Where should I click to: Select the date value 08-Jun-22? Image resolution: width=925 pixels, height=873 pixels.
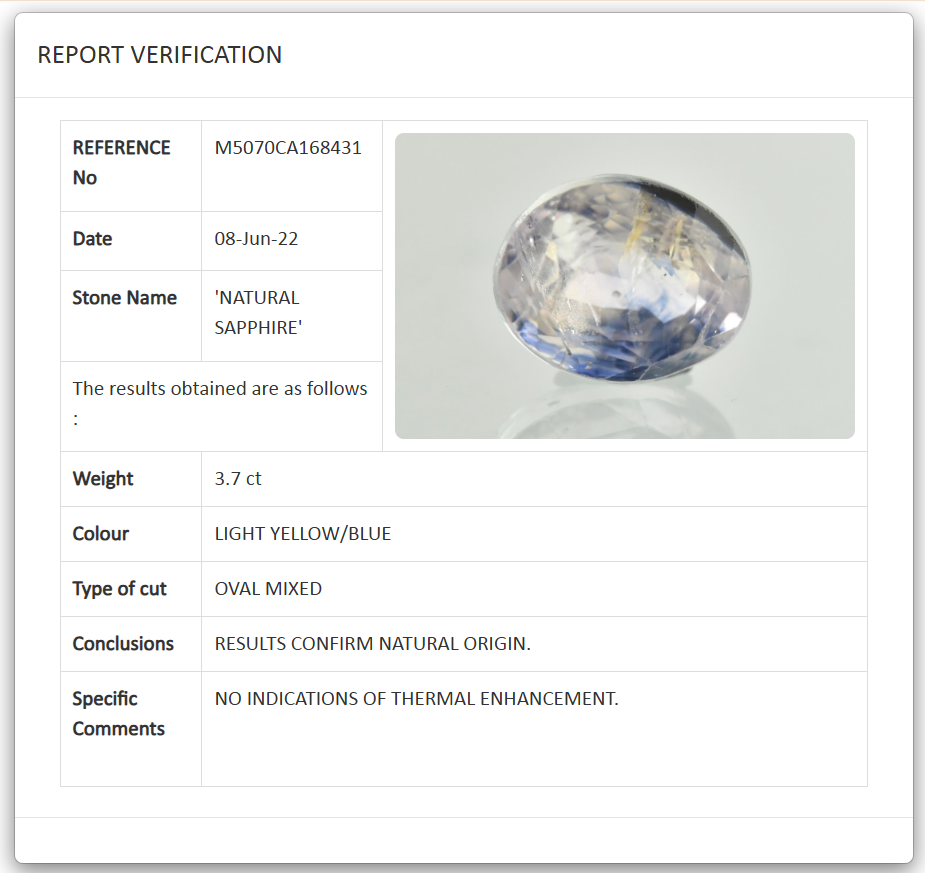pyautogui.click(x=253, y=239)
